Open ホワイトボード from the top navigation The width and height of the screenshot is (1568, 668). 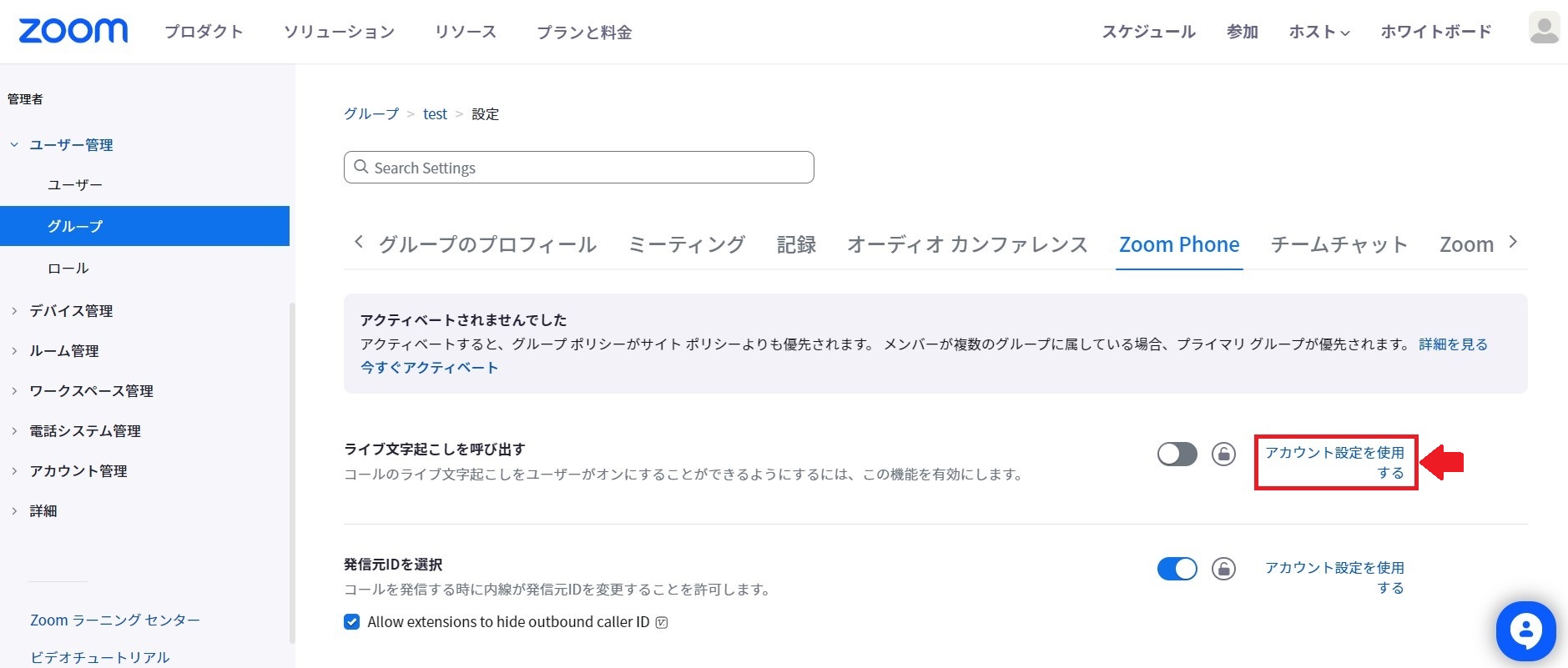click(1436, 32)
